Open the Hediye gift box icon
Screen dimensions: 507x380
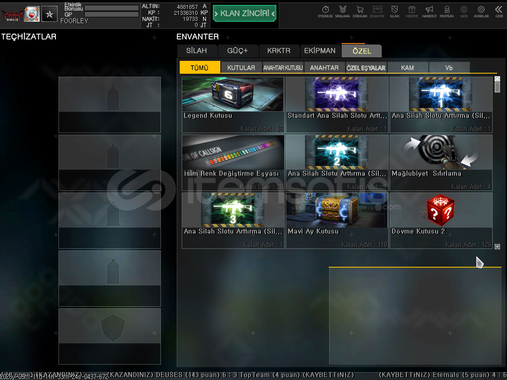click(x=412, y=11)
